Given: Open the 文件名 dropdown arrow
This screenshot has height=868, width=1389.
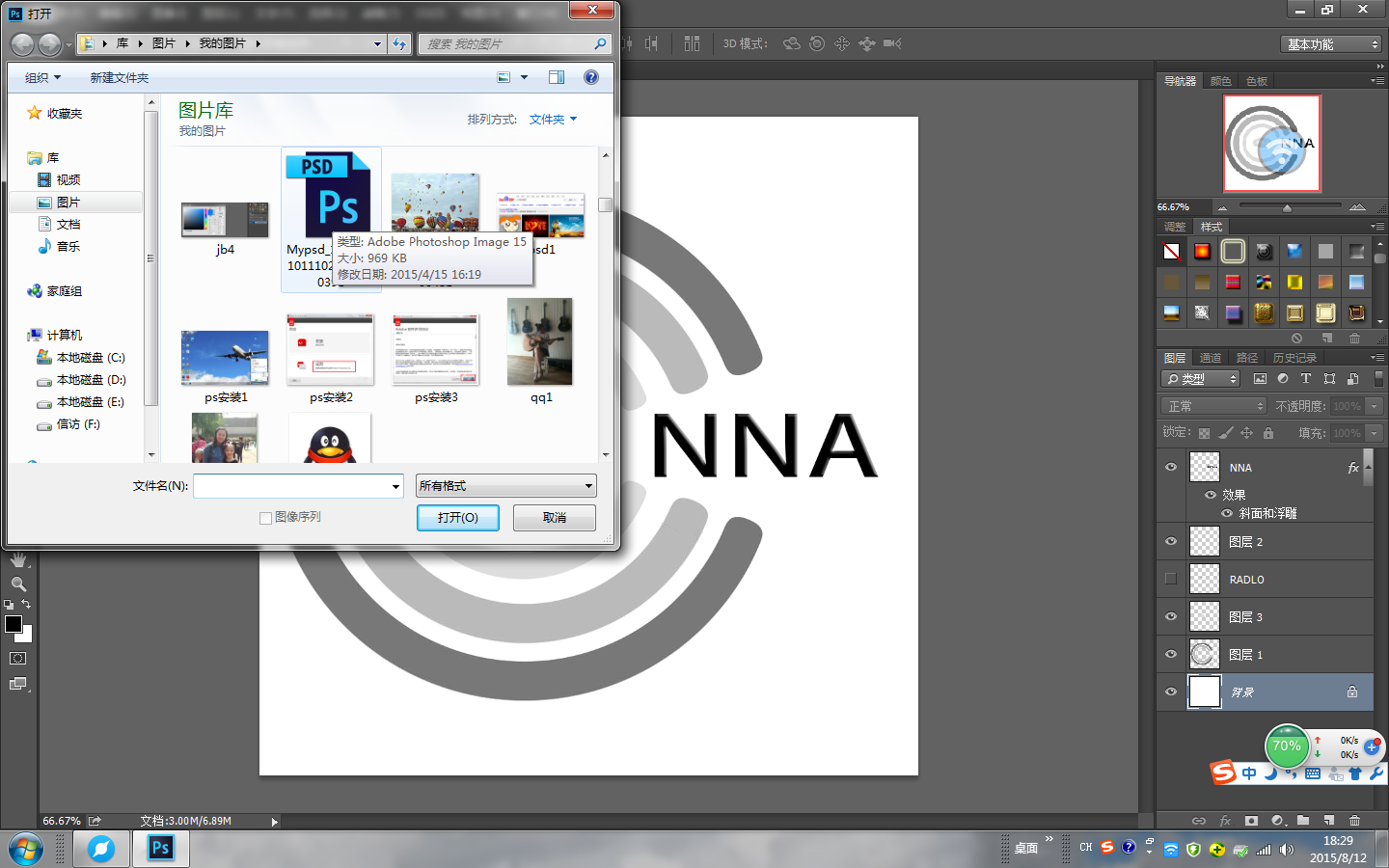Looking at the screenshot, I should [395, 486].
